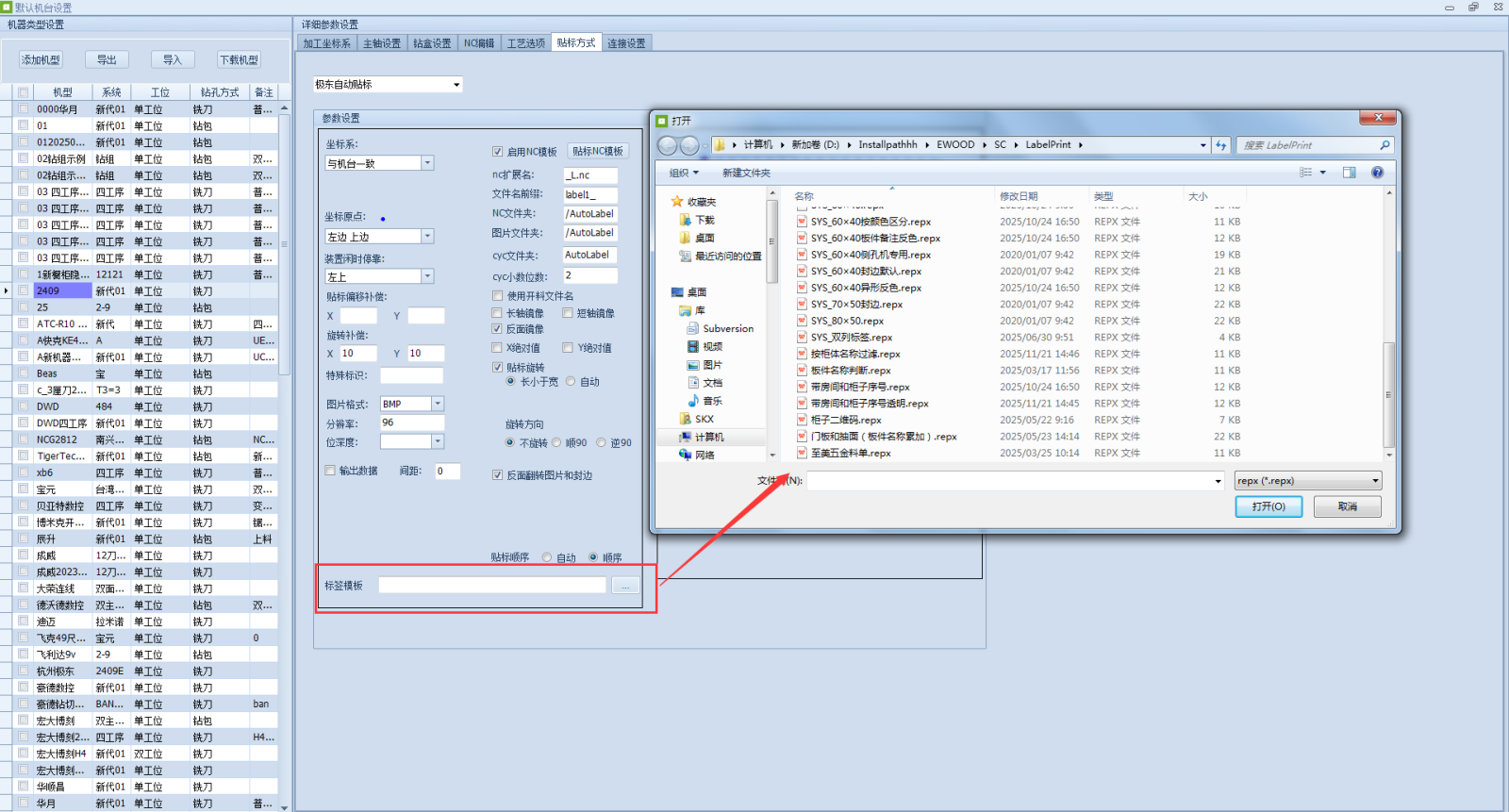Open the help icon in file dialog

1377,173
